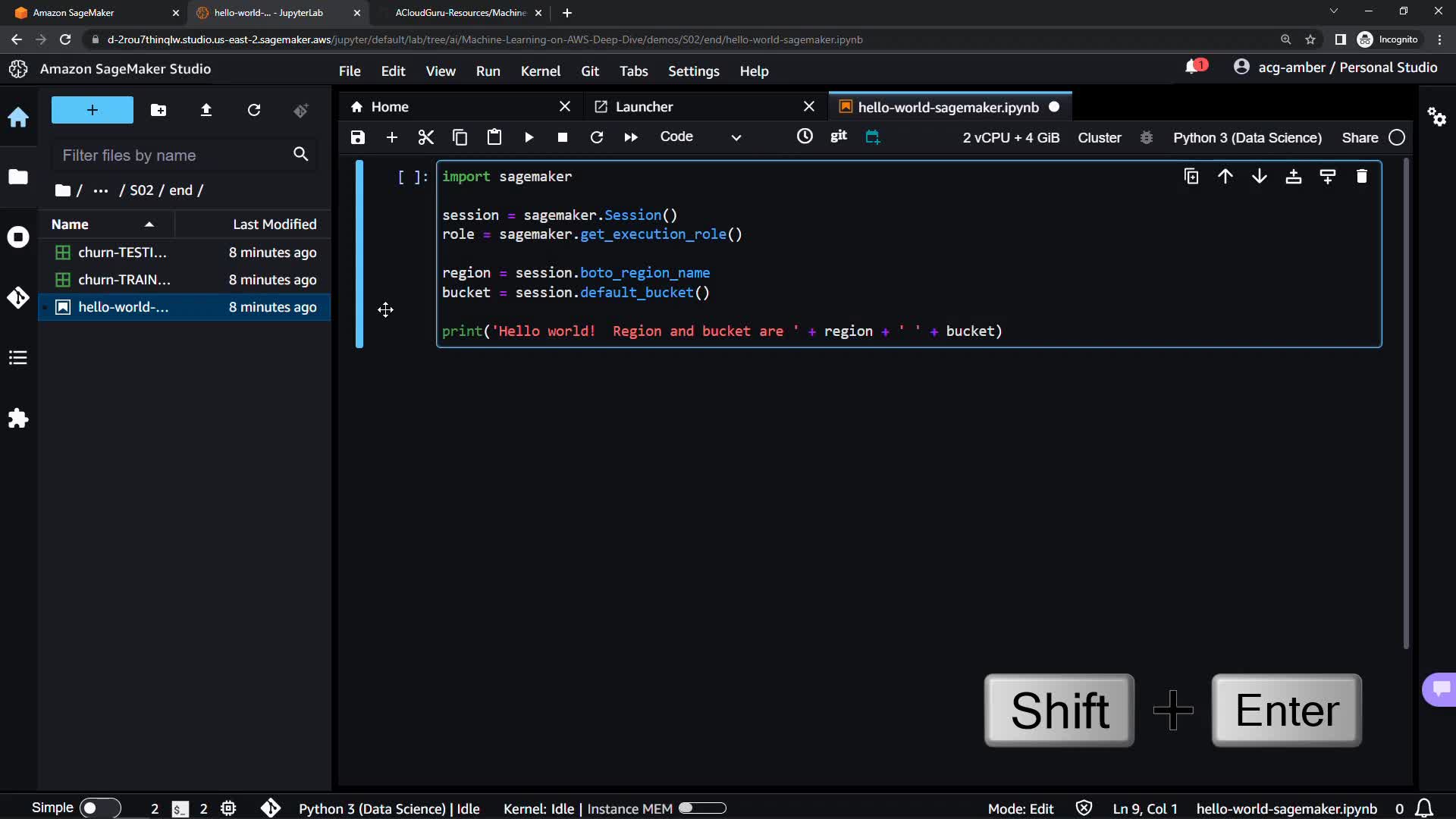Click the Filter files by name field

[173, 155]
